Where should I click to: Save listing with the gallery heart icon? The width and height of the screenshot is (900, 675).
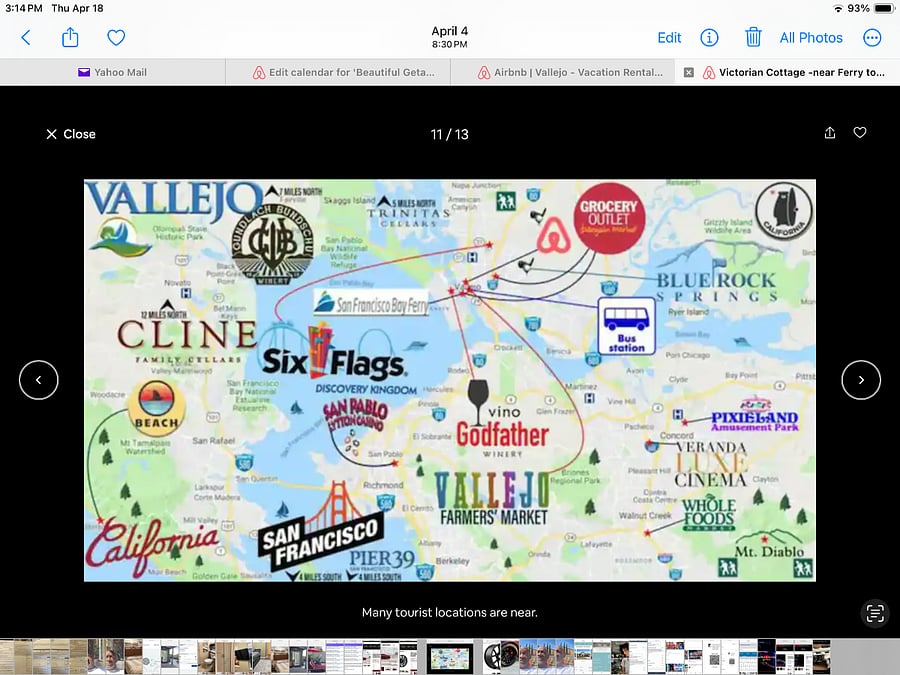[x=860, y=133]
